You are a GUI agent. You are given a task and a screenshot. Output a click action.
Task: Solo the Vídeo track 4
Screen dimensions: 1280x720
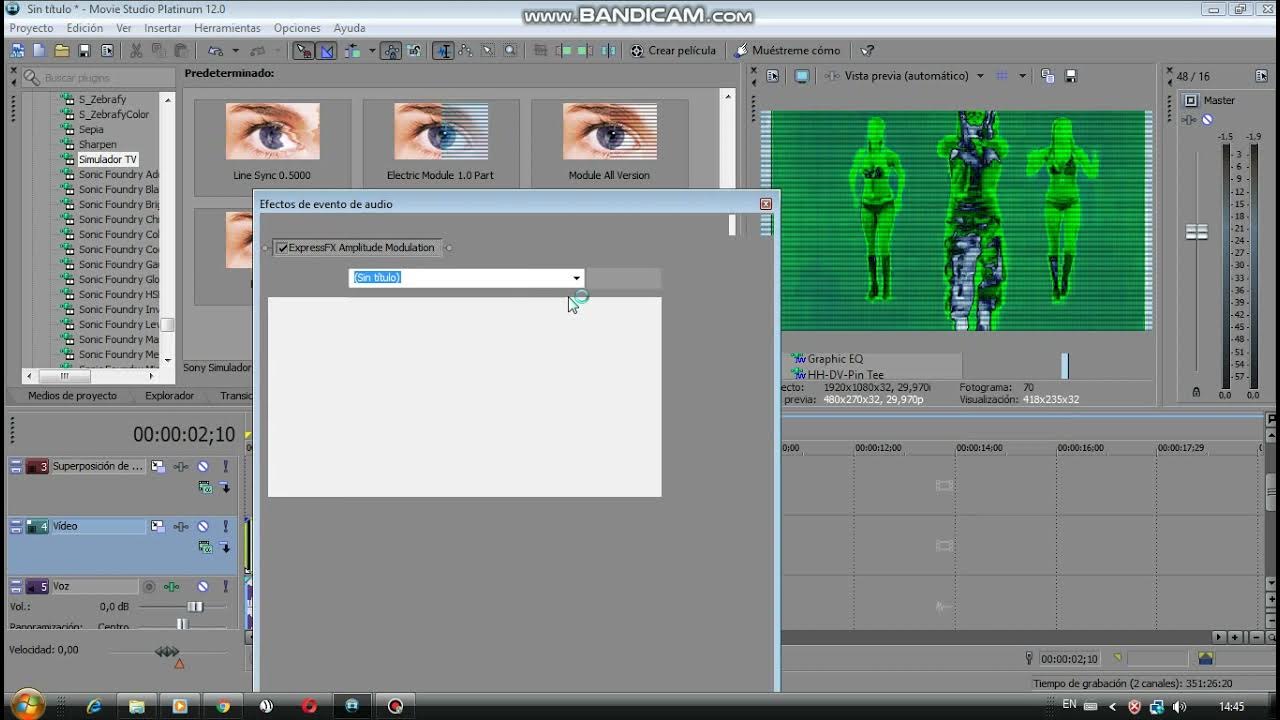(x=225, y=526)
